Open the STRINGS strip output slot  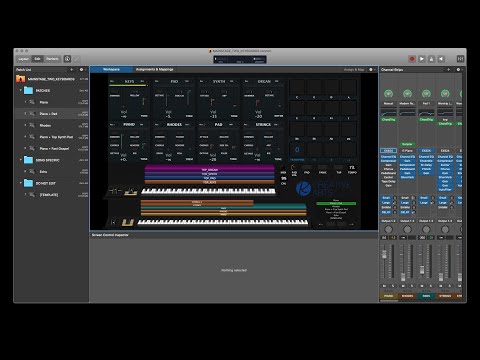click(x=445, y=221)
